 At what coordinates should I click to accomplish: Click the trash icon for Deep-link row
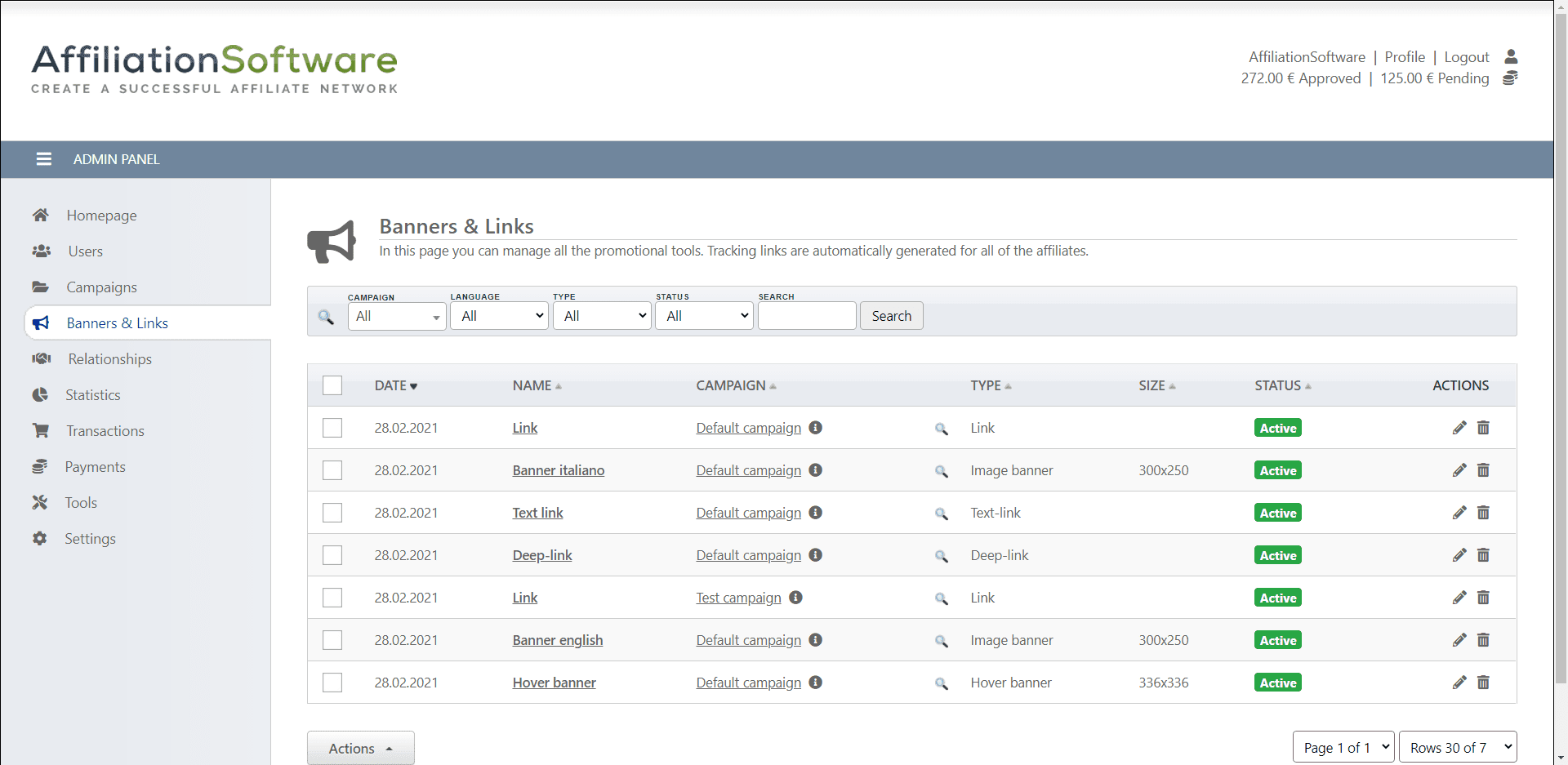1483,555
